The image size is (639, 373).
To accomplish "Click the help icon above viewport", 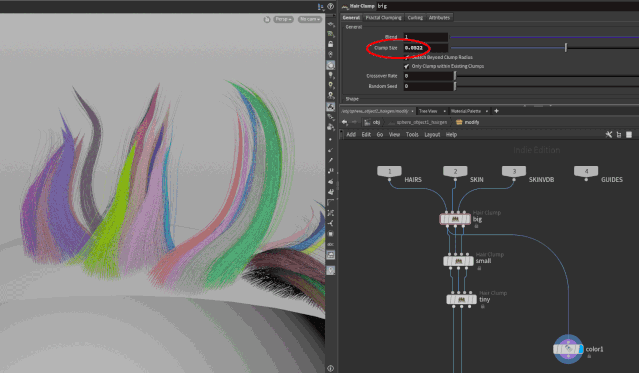I will [331, 6].
